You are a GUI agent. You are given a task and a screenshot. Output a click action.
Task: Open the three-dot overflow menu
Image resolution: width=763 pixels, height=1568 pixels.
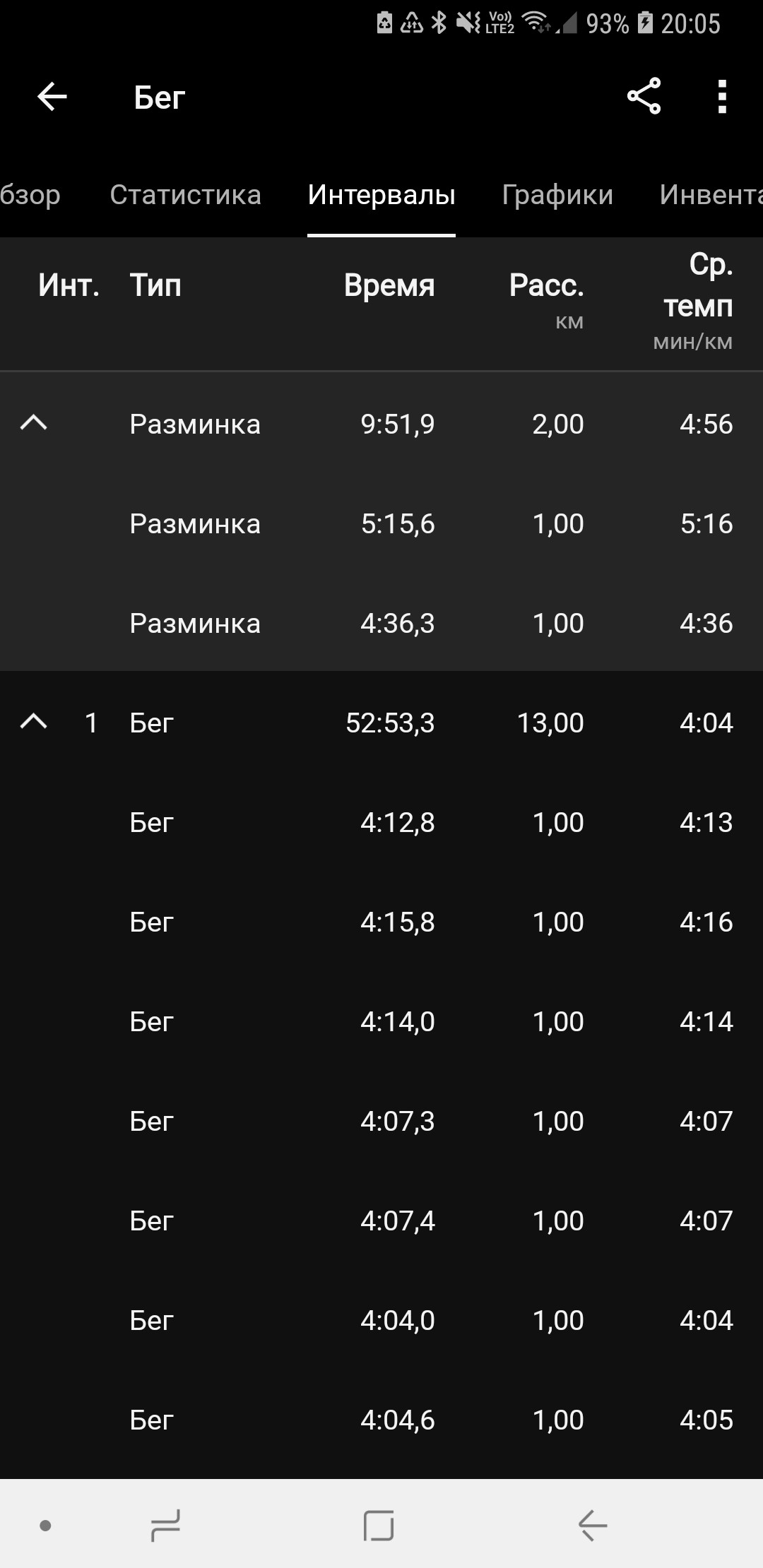[722, 96]
